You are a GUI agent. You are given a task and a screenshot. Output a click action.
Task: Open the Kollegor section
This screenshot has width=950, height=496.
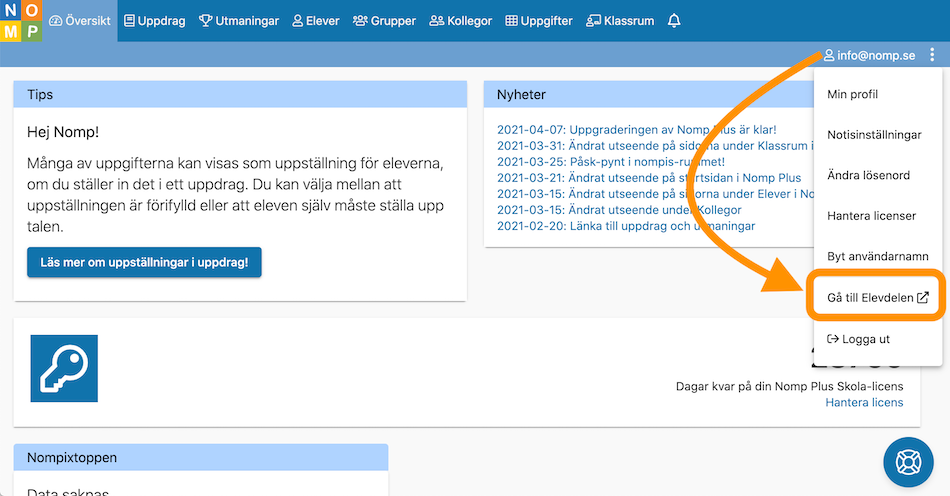point(460,21)
